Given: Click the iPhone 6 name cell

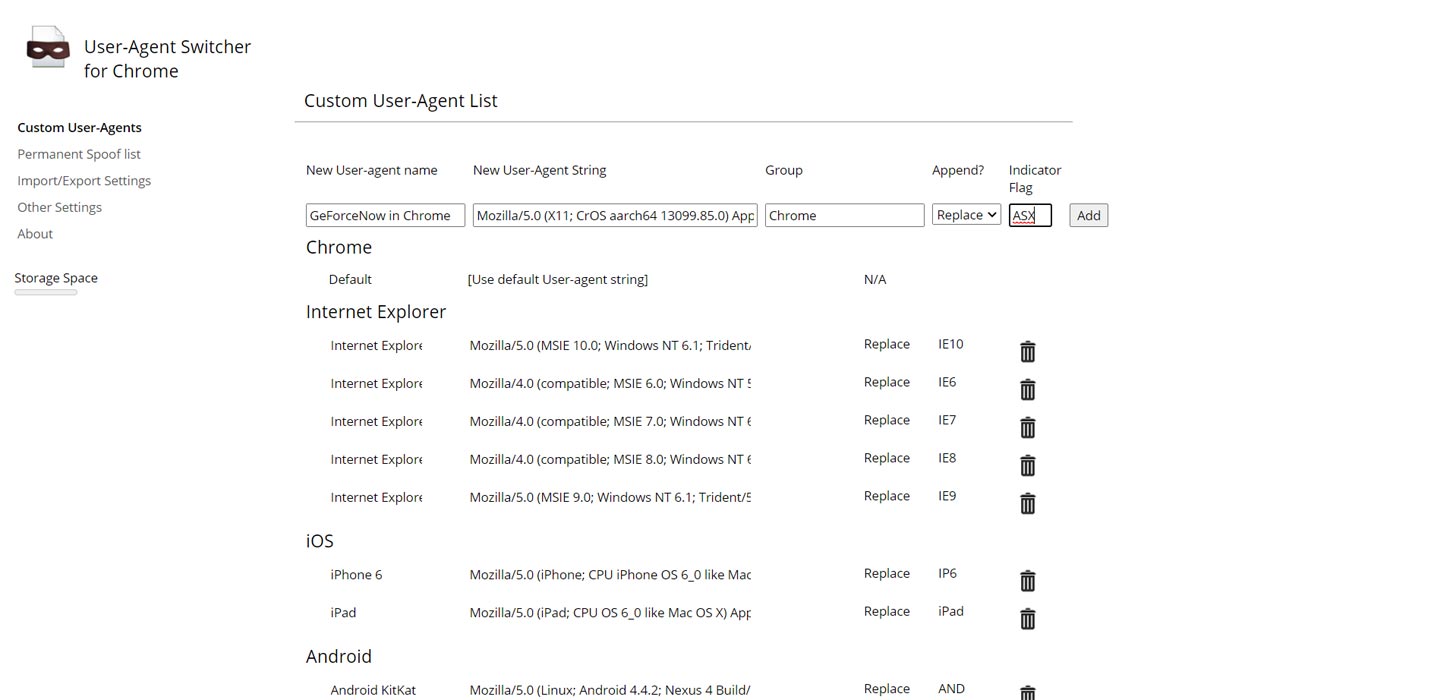Looking at the screenshot, I should [x=356, y=575].
